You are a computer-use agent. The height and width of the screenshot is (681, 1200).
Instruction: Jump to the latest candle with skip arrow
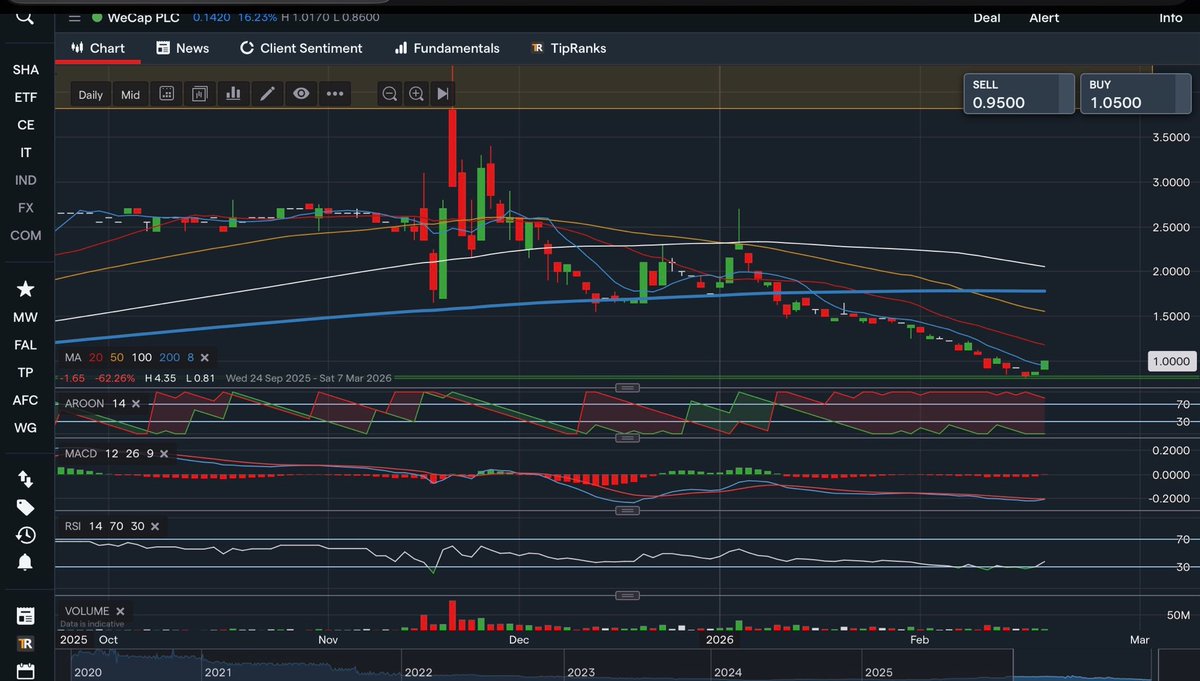coord(443,94)
